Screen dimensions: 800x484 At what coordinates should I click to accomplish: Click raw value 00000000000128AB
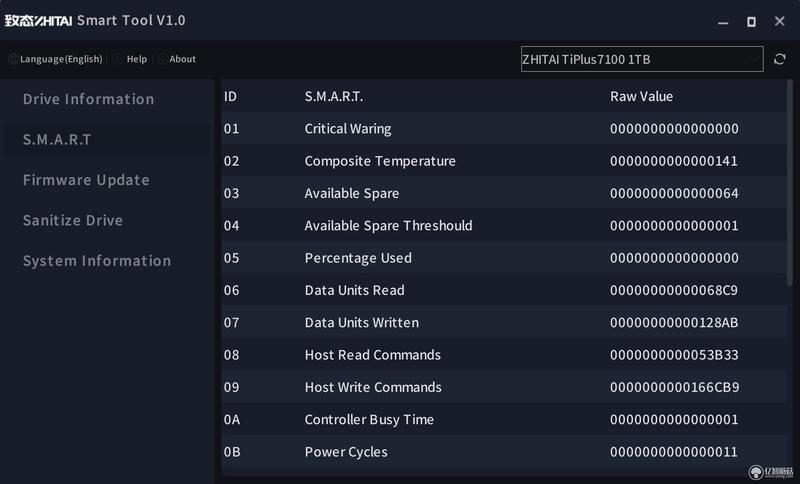(674, 322)
